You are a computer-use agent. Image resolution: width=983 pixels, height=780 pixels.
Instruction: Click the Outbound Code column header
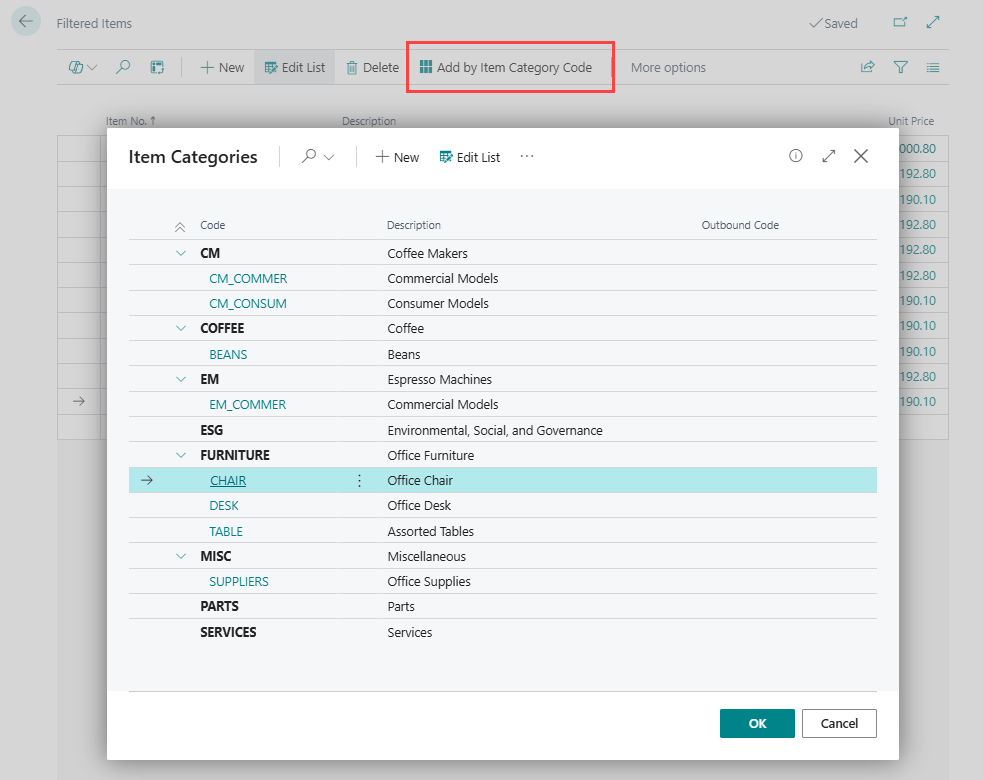pyautogui.click(x=740, y=225)
